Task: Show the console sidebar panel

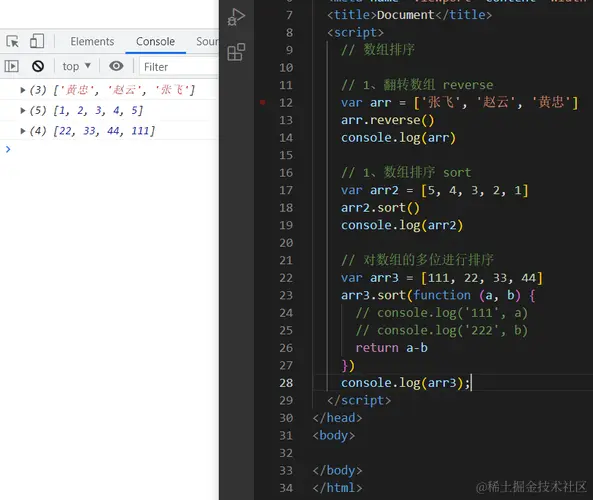Action: [x=11, y=67]
